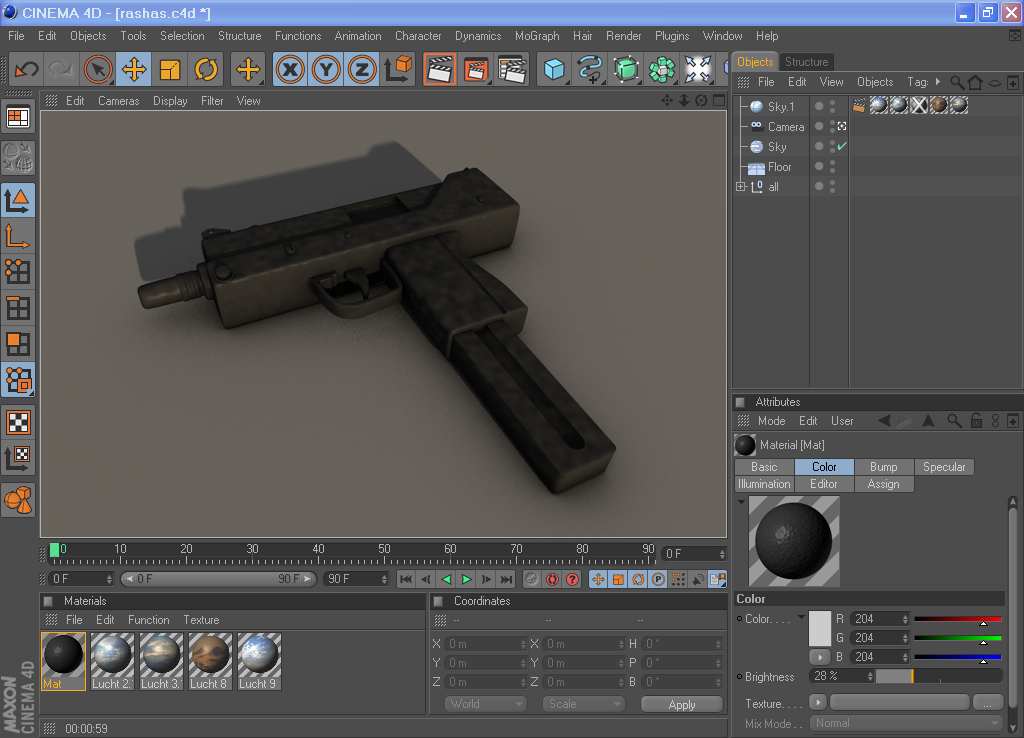Click the viewport rotate camera icon
The width and height of the screenshot is (1024, 738).
coord(701,101)
